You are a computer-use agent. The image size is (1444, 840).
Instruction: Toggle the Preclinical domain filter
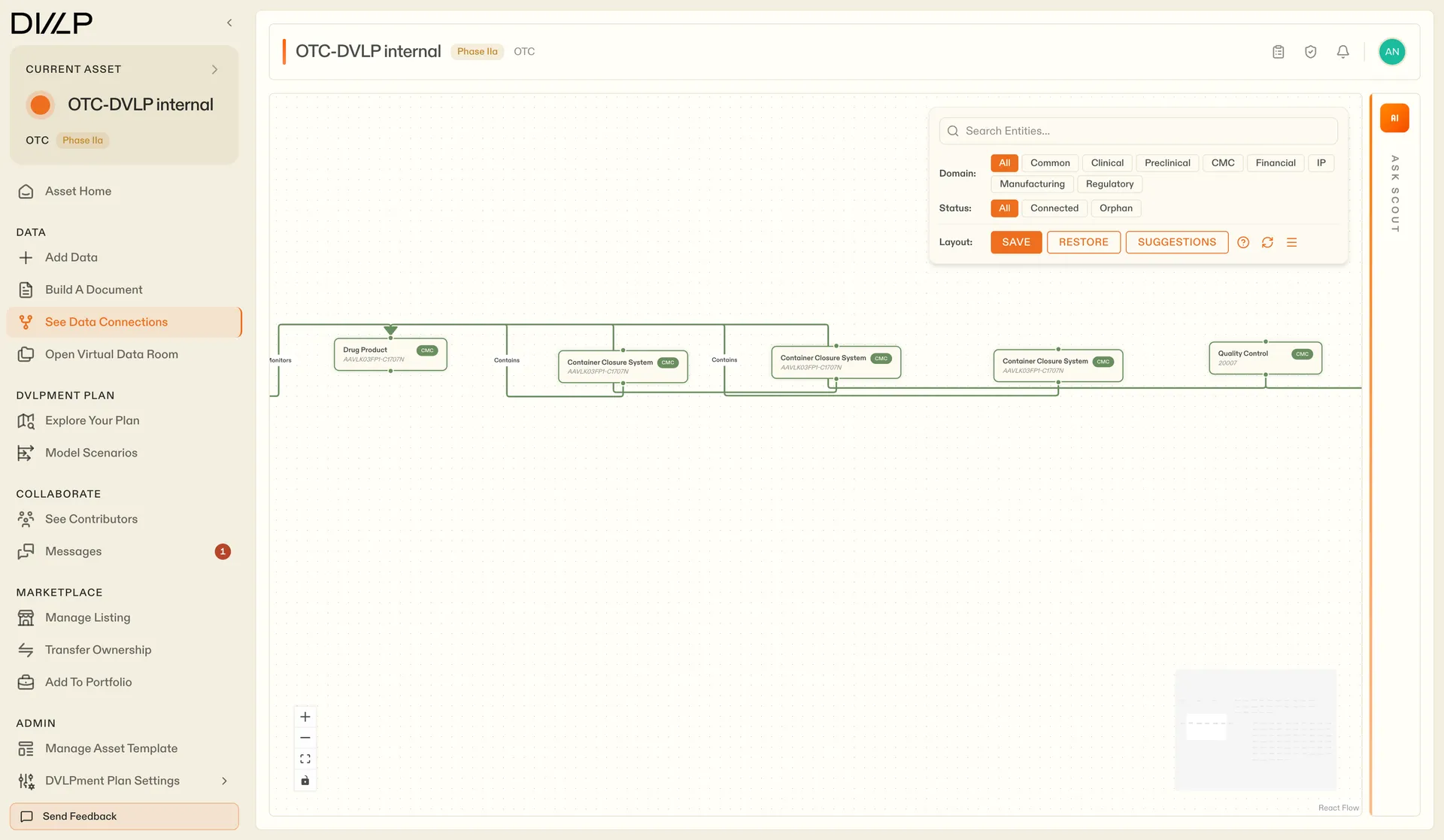(x=1167, y=163)
